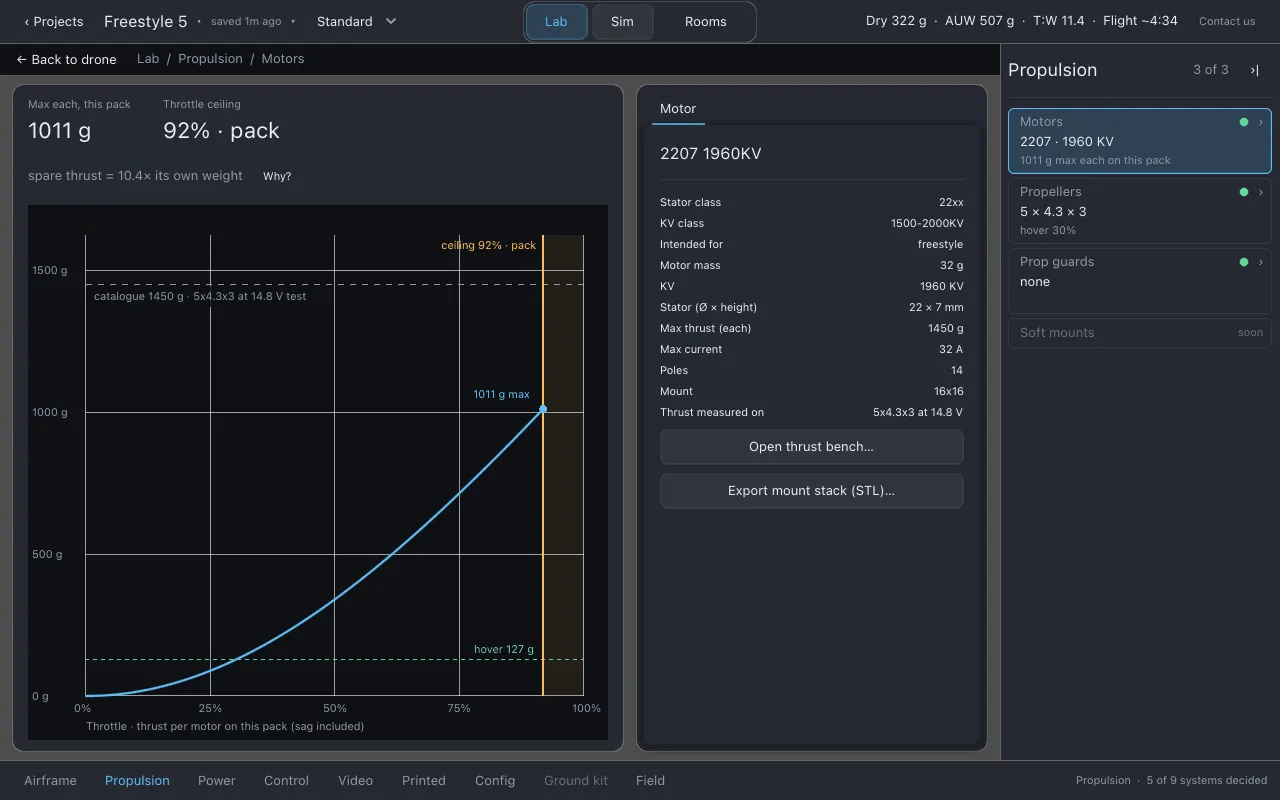Open the Video bottom tab
Viewport: 1280px width, 800px height.
pos(355,781)
